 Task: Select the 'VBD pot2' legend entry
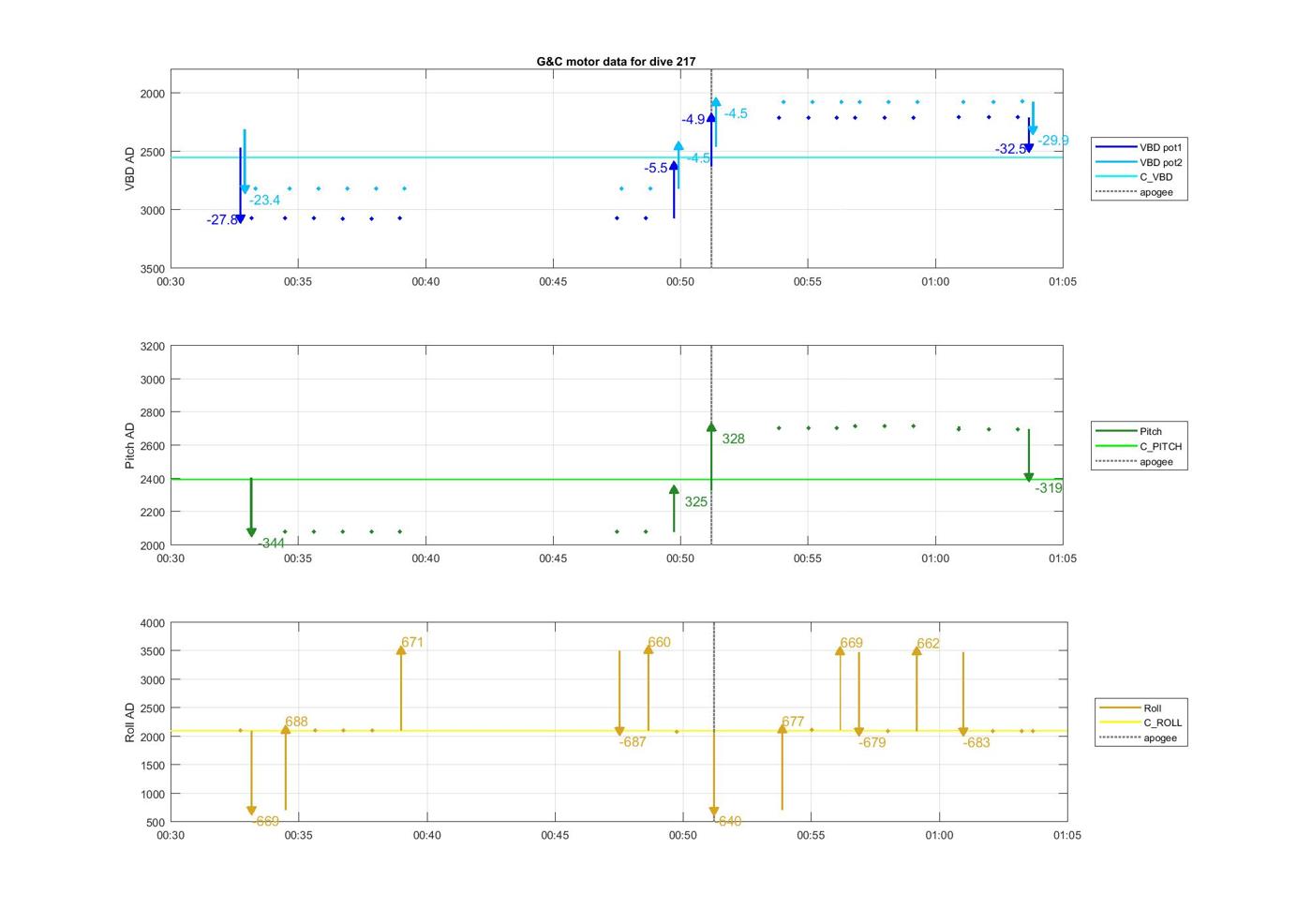coord(1140,162)
